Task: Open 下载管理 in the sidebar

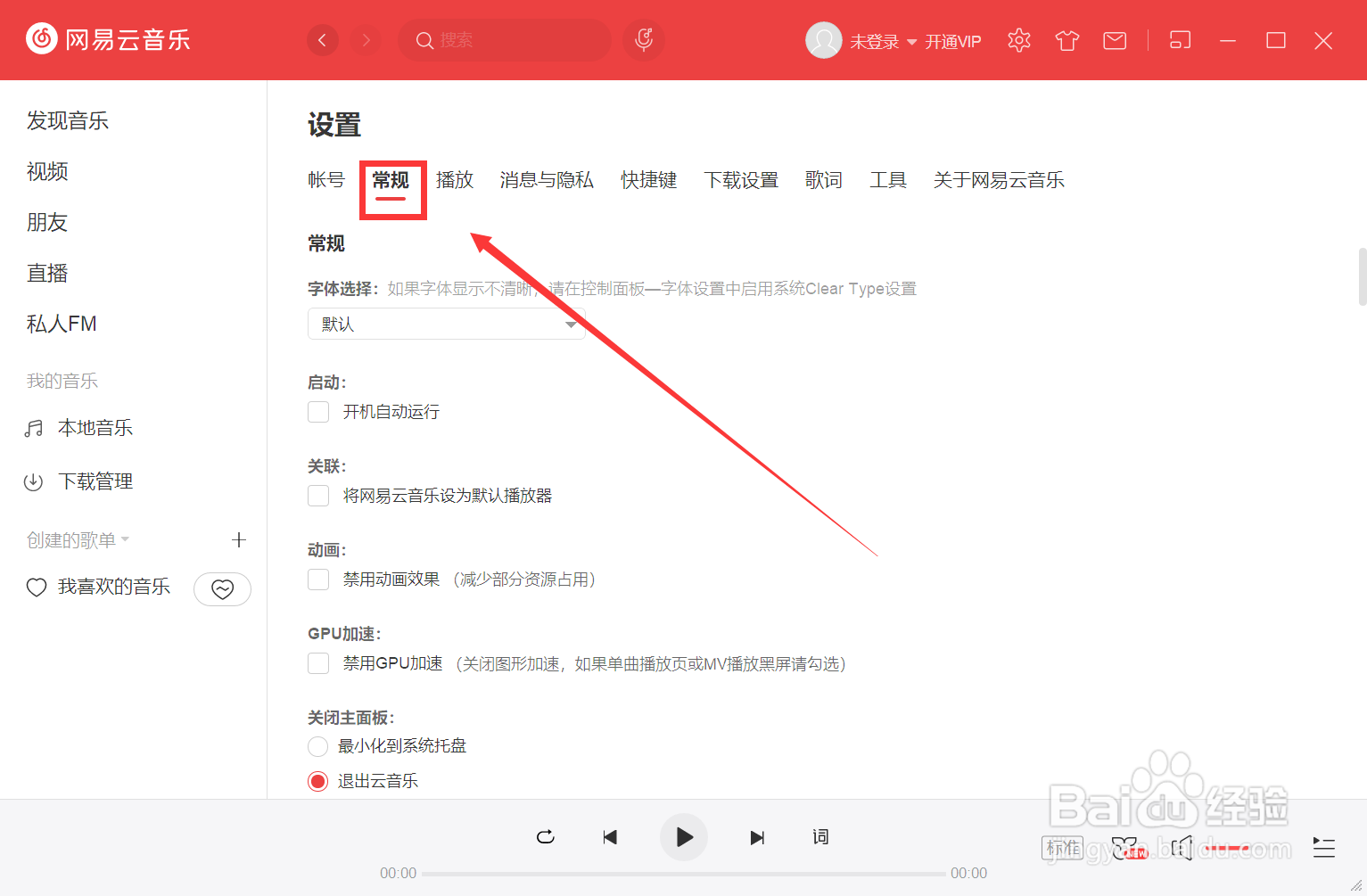Action: pos(96,481)
